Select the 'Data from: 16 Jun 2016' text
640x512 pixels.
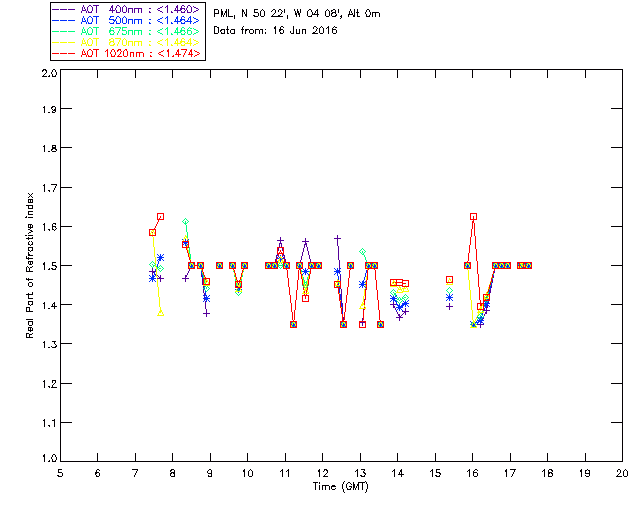[x=275, y=31]
